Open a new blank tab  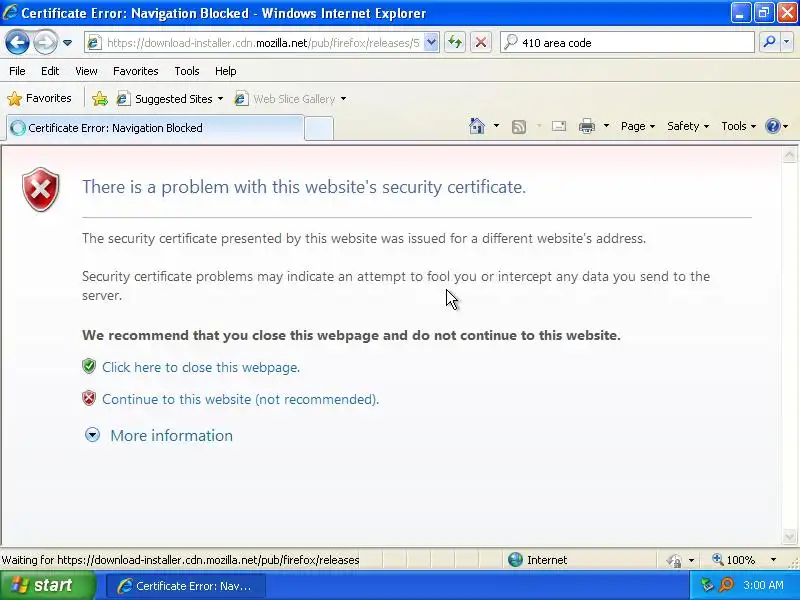pos(319,129)
